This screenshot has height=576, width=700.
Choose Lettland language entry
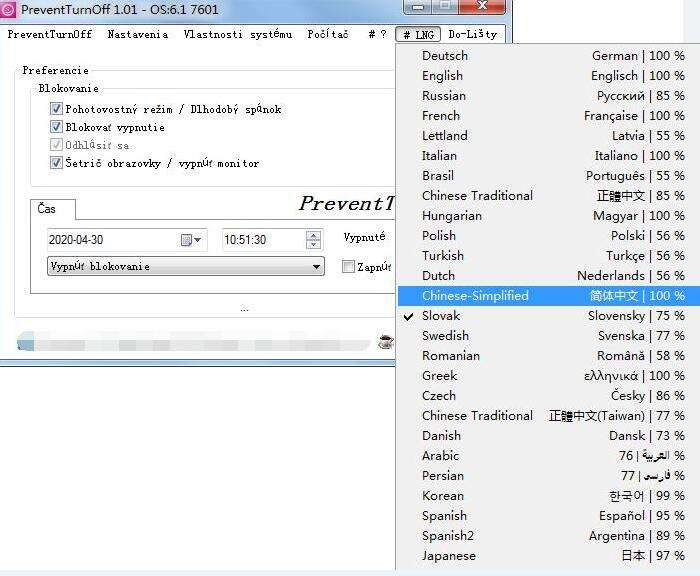click(549, 136)
